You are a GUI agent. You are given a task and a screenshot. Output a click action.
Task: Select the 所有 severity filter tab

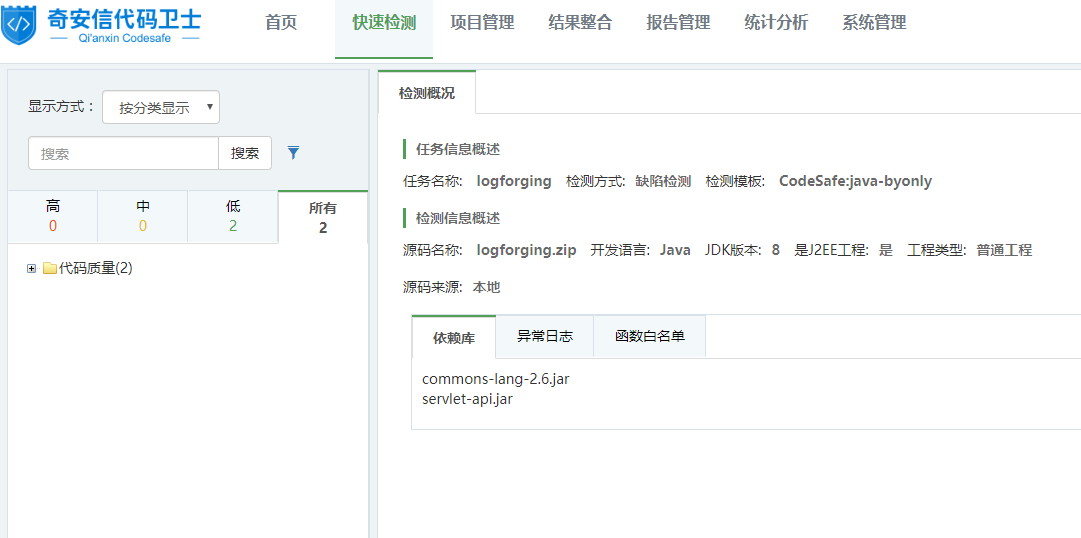pos(322,217)
